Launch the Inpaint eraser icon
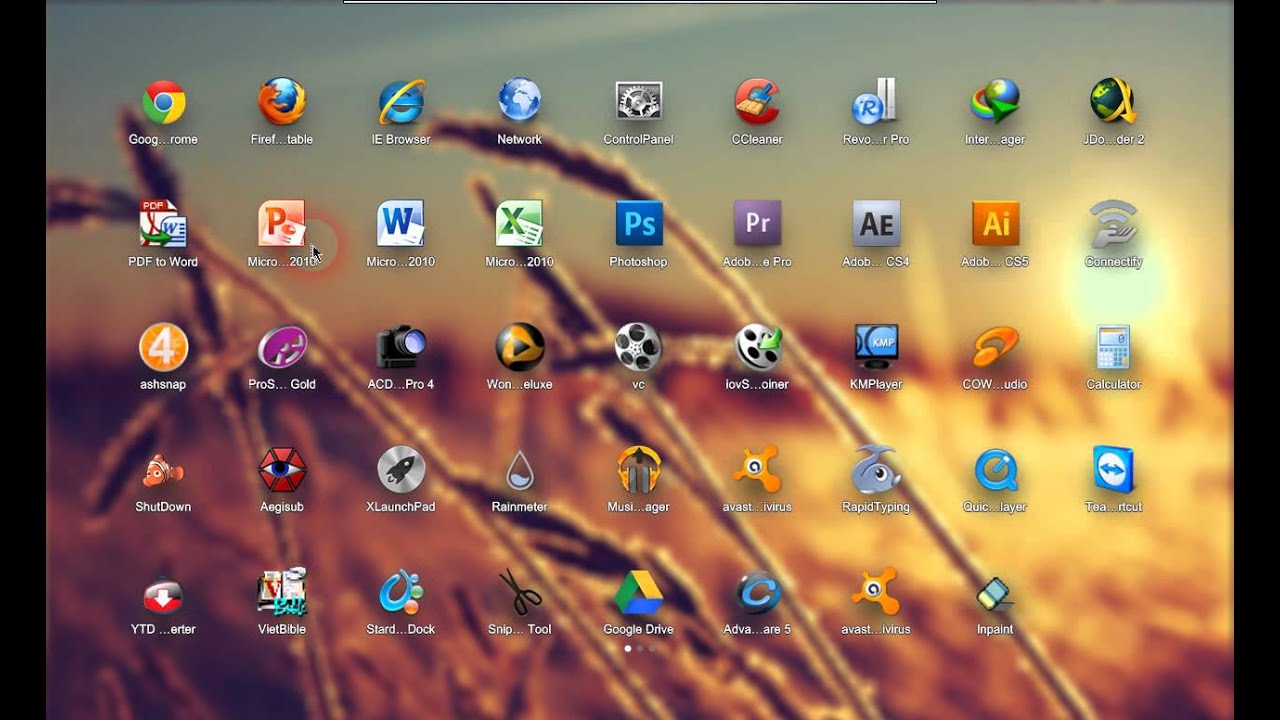The image size is (1280, 720). pyautogui.click(x=995, y=592)
